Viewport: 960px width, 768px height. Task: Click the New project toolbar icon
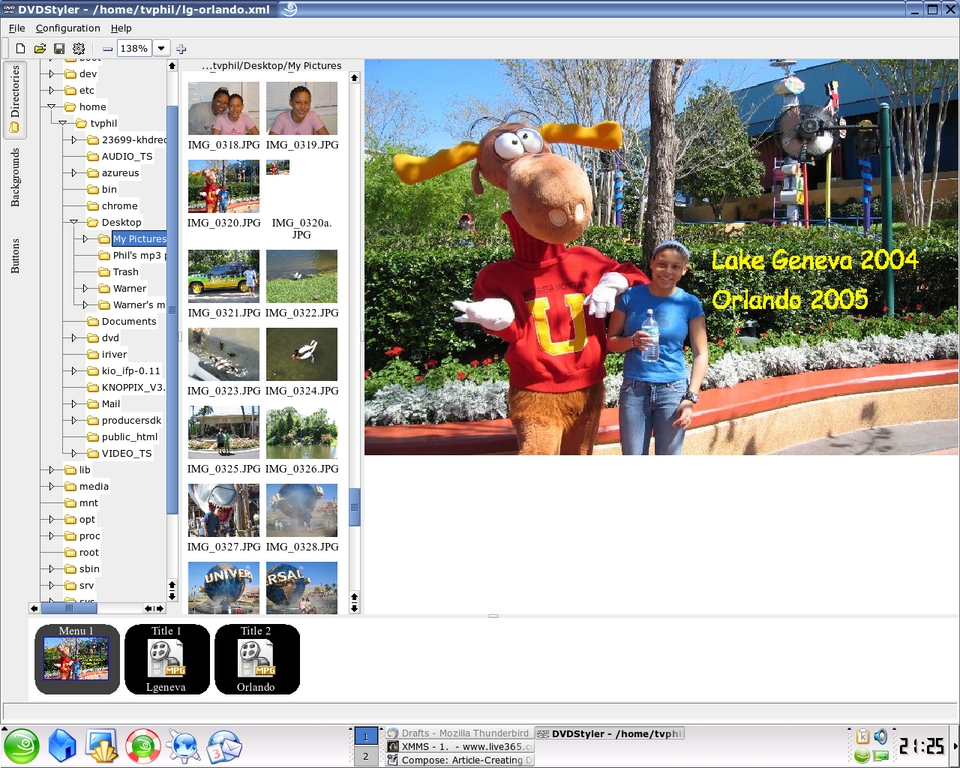coord(20,48)
